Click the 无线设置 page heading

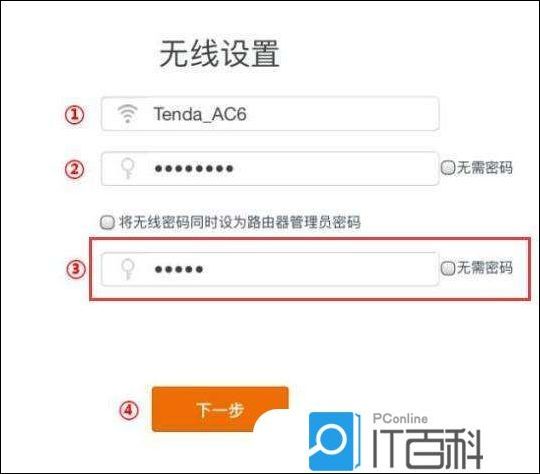[x=219, y=53]
